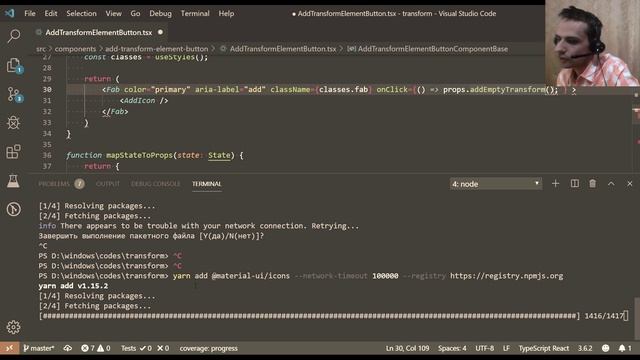Click the VS Code logo icon
Screen dimensions: 640x360
tap(10, 13)
